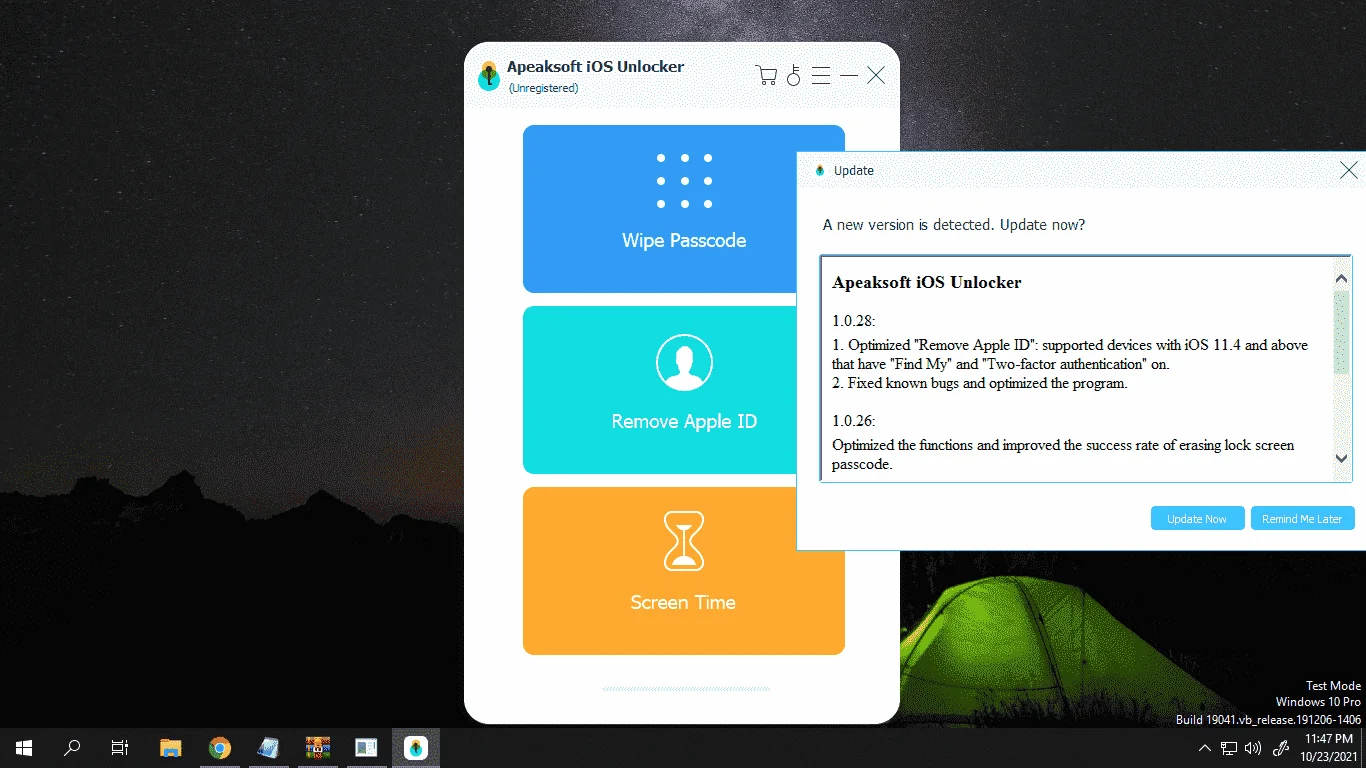Click the register key icon
Viewport: 1366px width, 768px height.
[794, 75]
